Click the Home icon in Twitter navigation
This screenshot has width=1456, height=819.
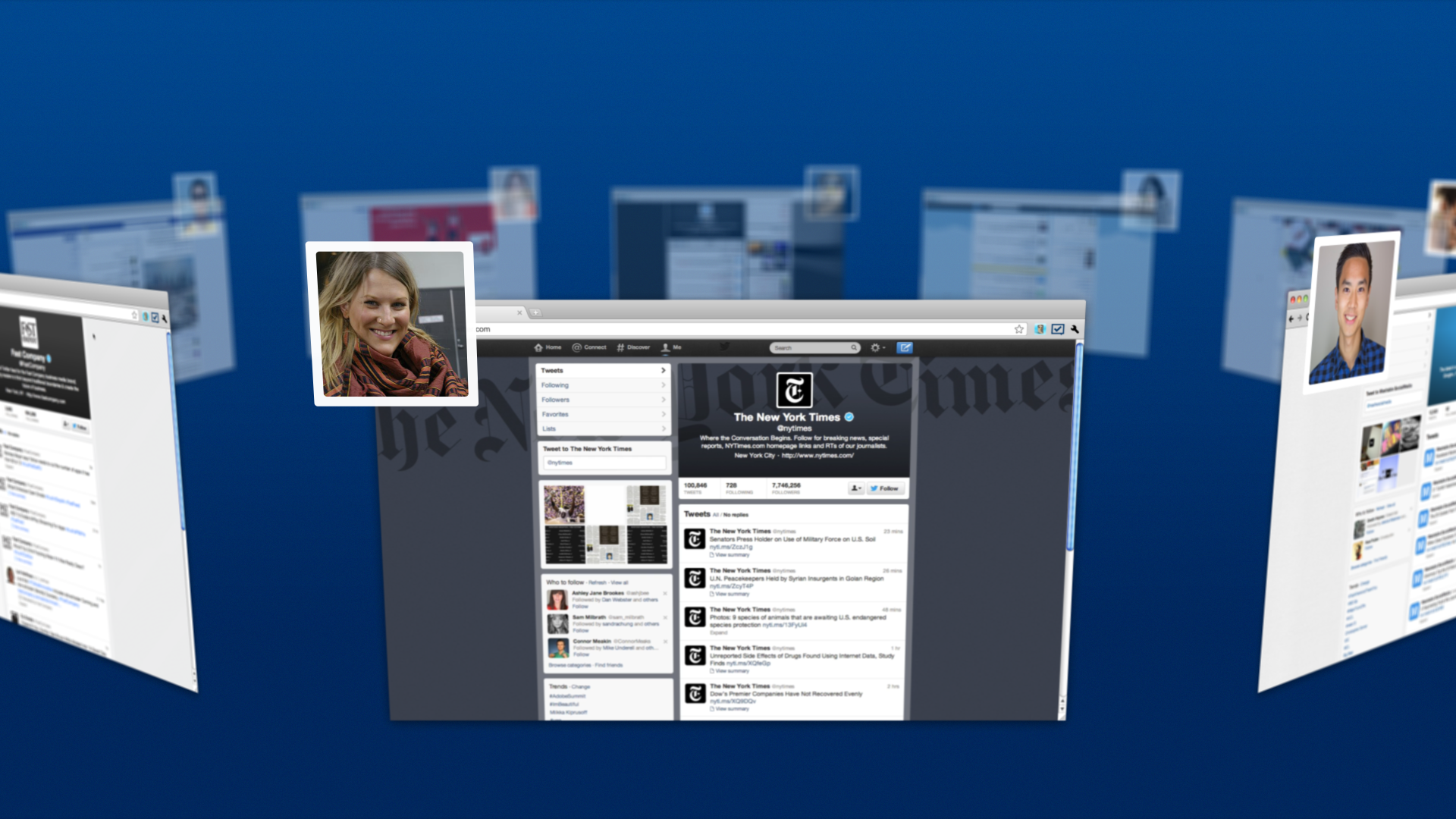click(538, 347)
